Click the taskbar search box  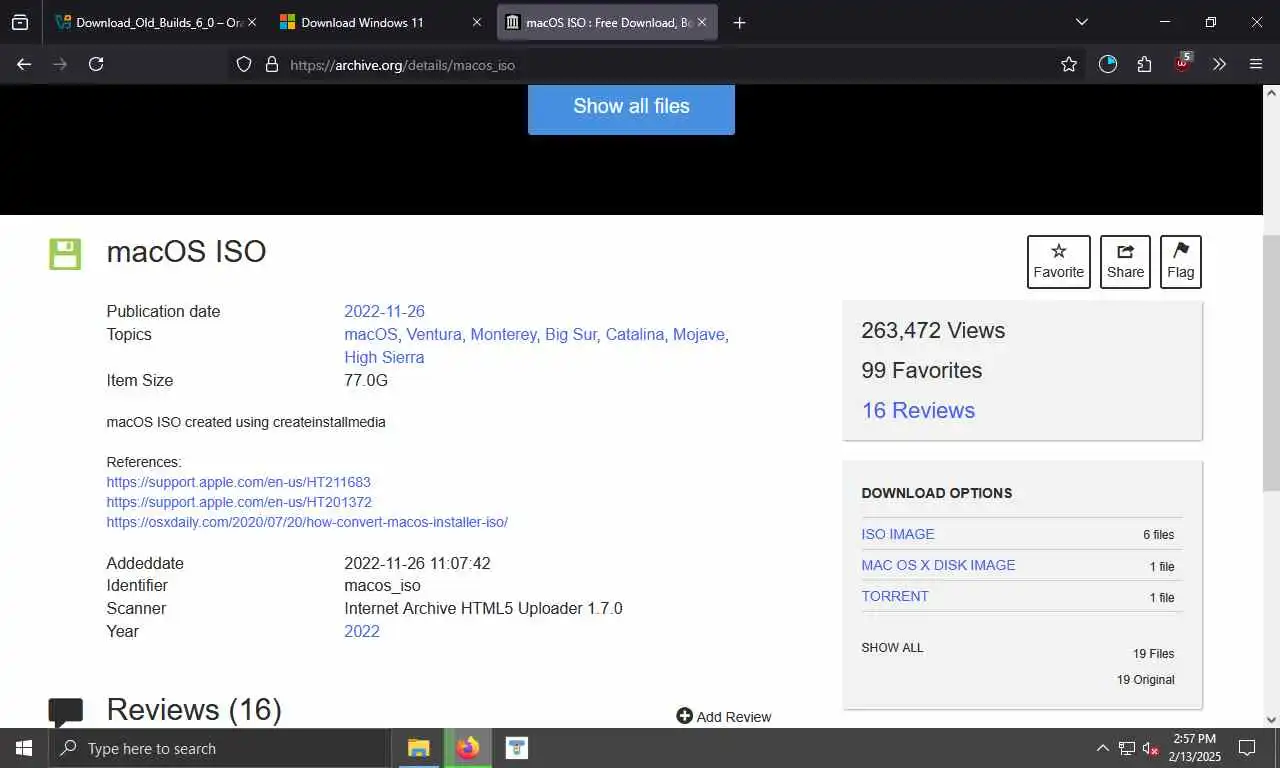(x=219, y=748)
